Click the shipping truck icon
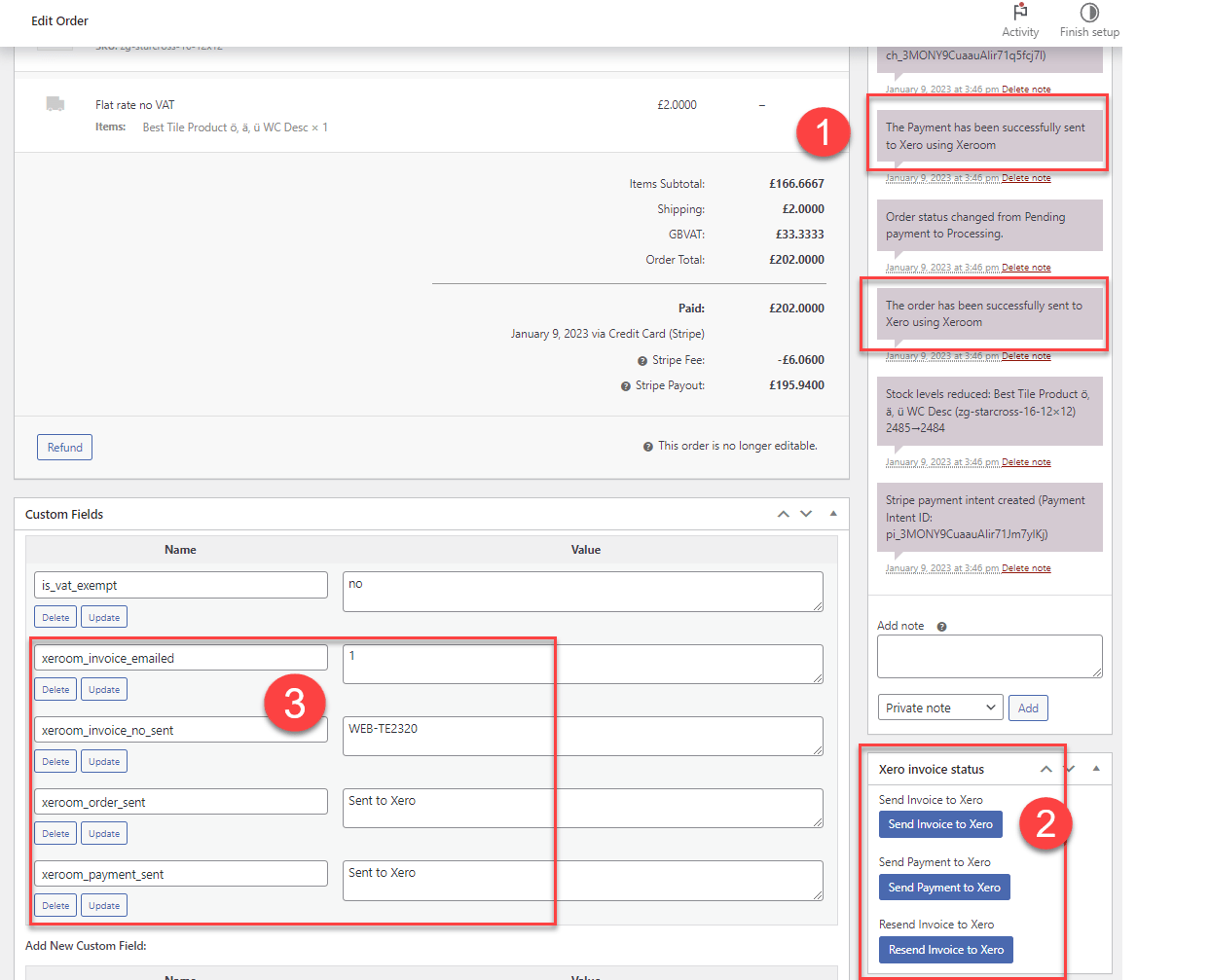1210x980 pixels. pyautogui.click(x=55, y=104)
